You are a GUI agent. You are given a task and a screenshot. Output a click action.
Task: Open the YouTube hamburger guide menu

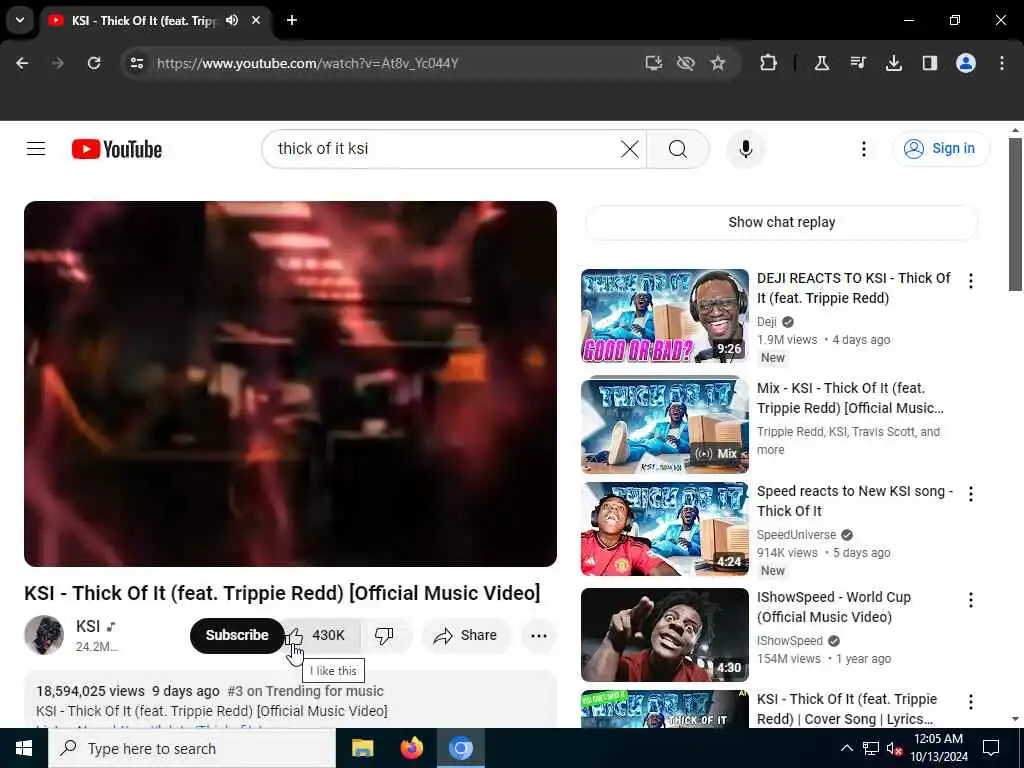pyautogui.click(x=36, y=149)
